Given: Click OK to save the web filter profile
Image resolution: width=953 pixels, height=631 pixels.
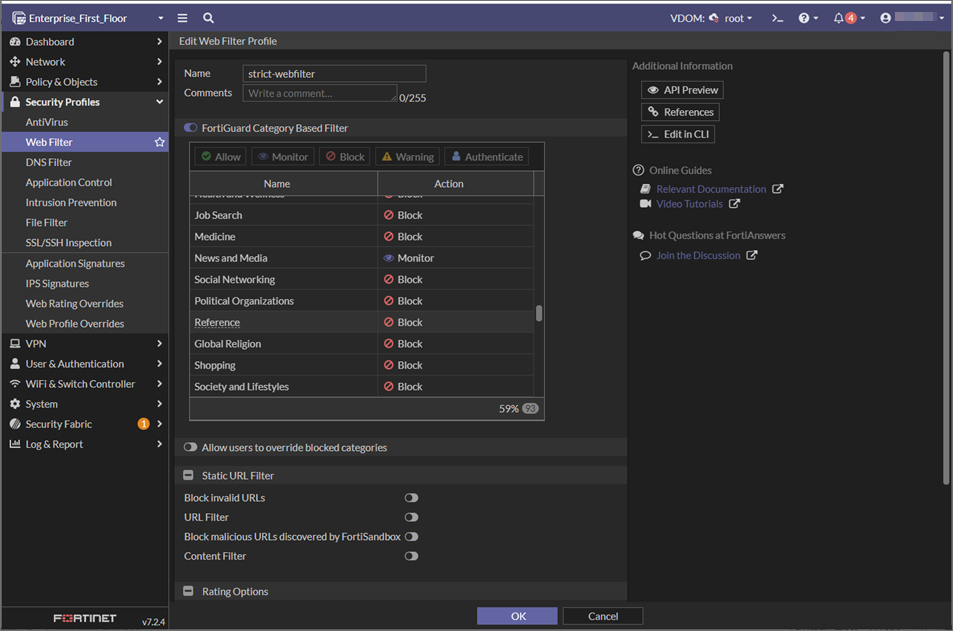Looking at the screenshot, I should pos(517,615).
